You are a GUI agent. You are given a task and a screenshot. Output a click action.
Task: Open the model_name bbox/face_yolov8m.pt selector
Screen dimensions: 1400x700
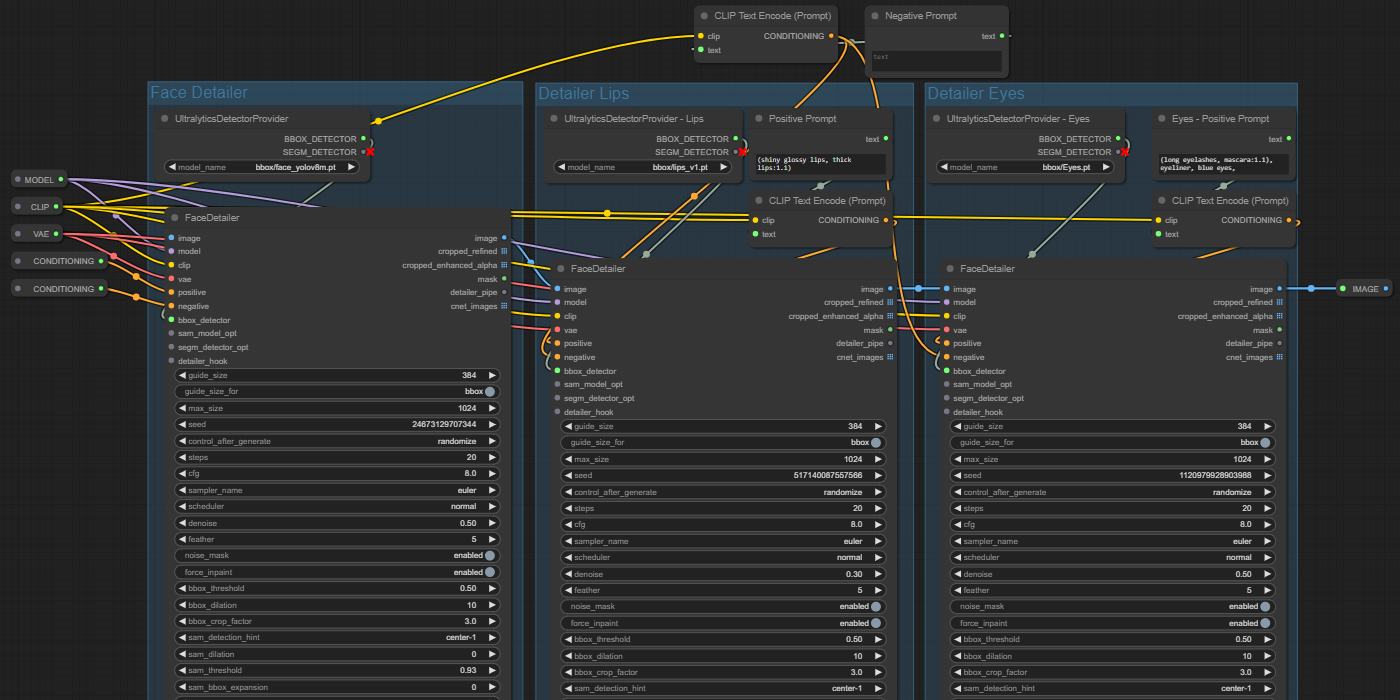(x=260, y=168)
